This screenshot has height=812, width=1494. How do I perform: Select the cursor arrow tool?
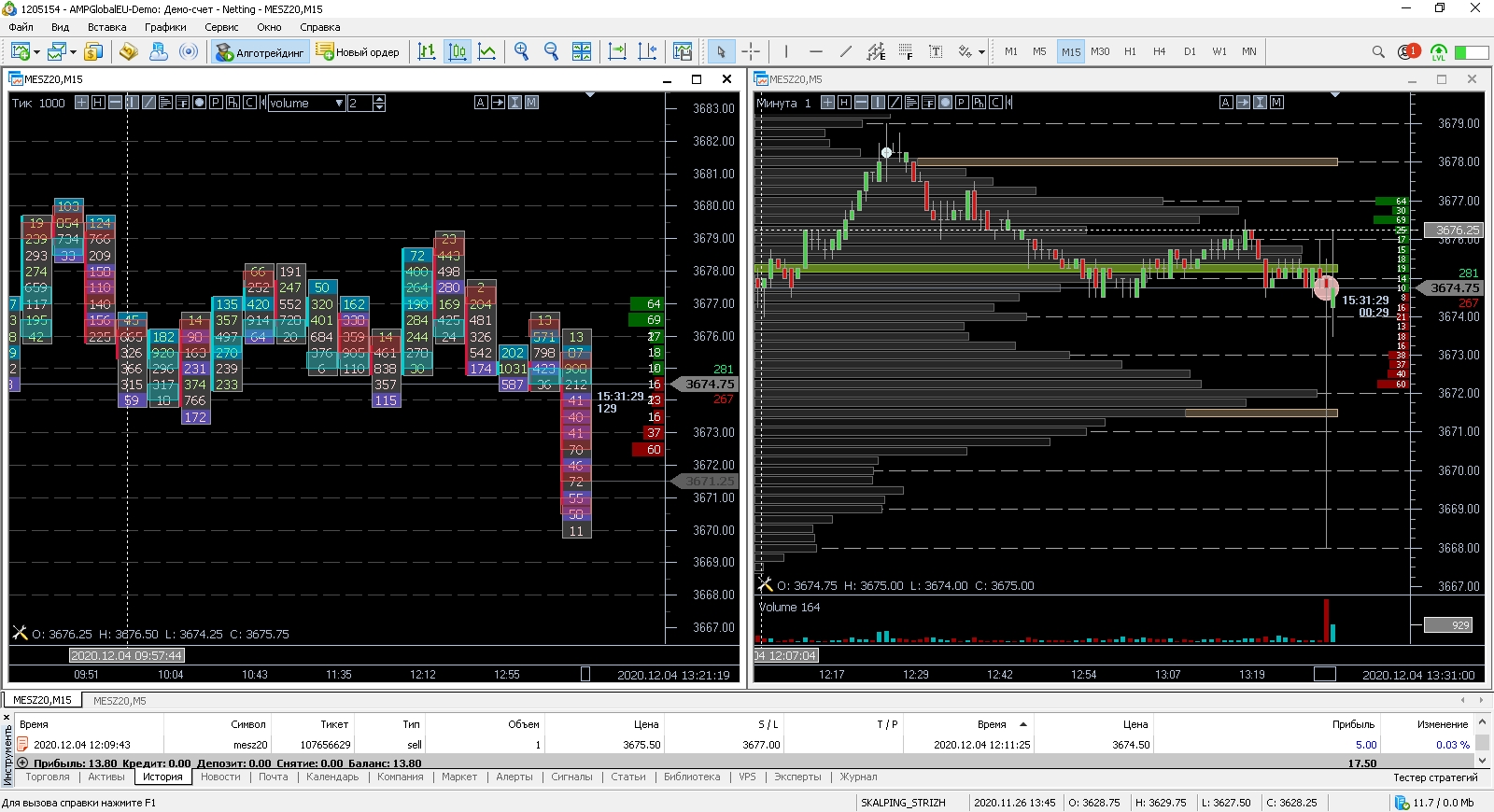tap(721, 51)
